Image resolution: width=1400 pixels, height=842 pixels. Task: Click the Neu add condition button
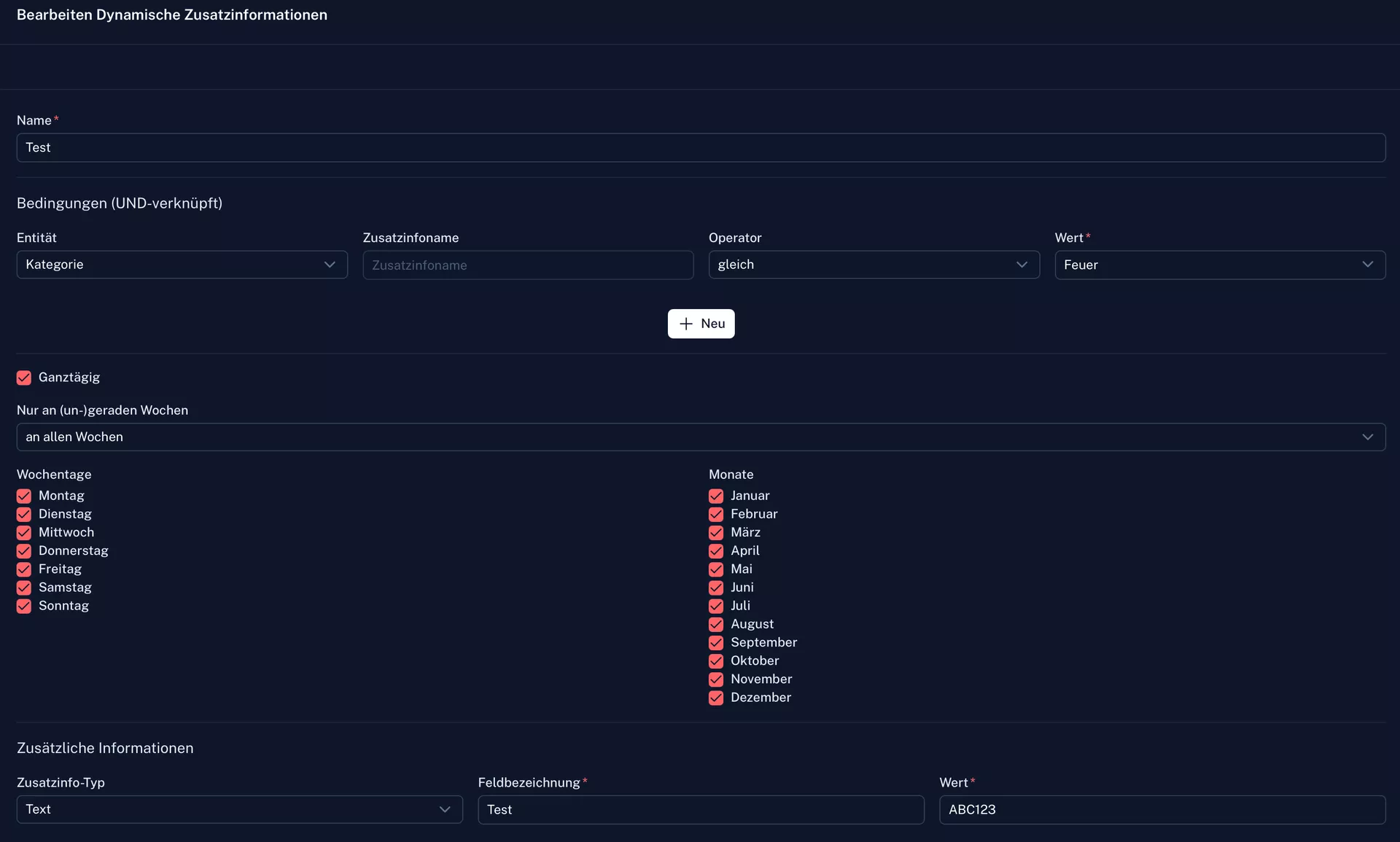pos(701,324)
